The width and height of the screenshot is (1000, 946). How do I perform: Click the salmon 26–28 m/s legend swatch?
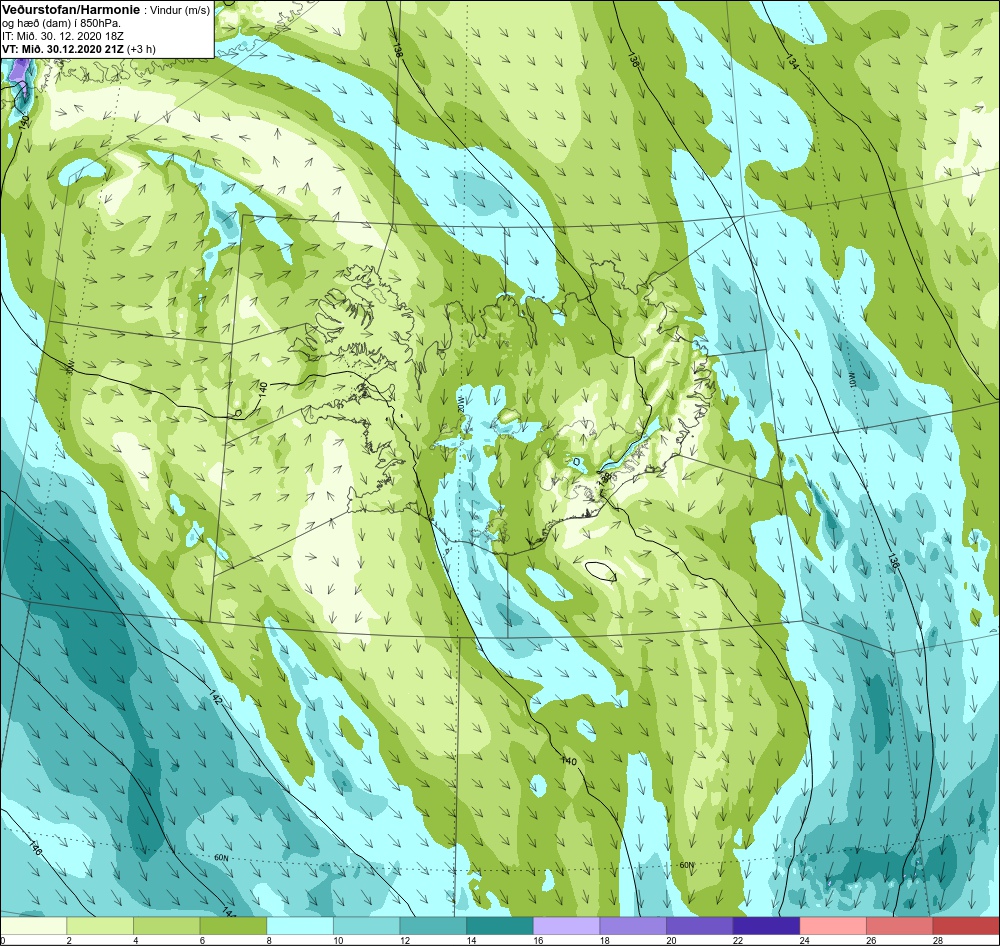click(x=899, y=926)
